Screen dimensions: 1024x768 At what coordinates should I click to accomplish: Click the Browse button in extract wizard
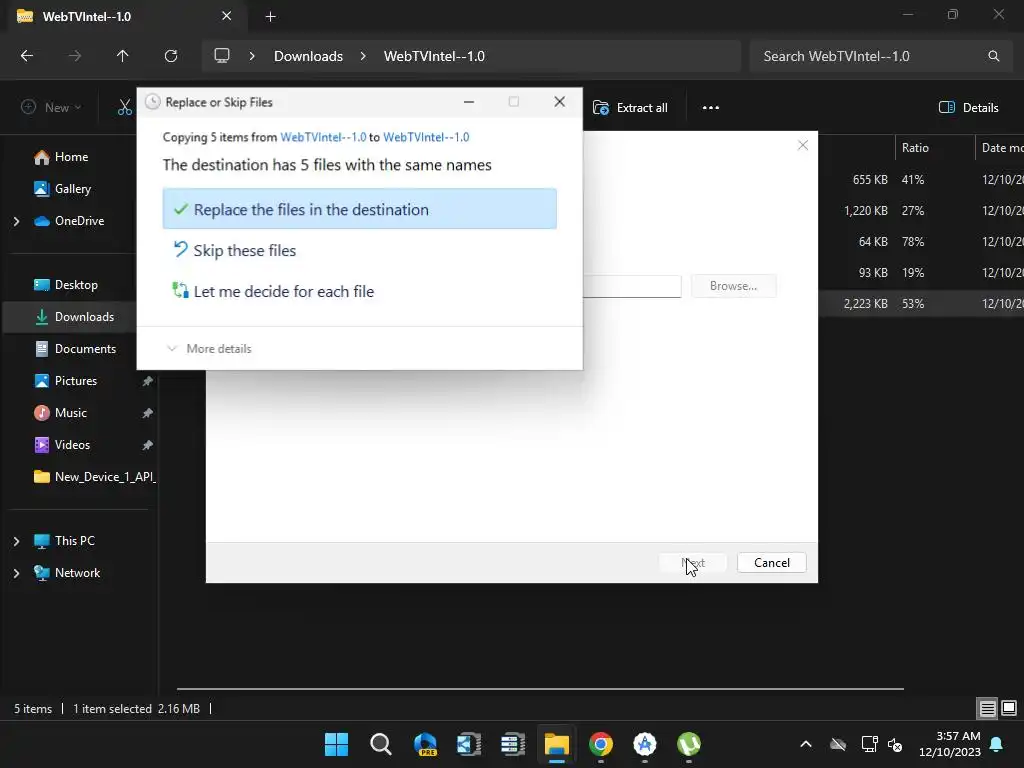(x=733, y=286)
